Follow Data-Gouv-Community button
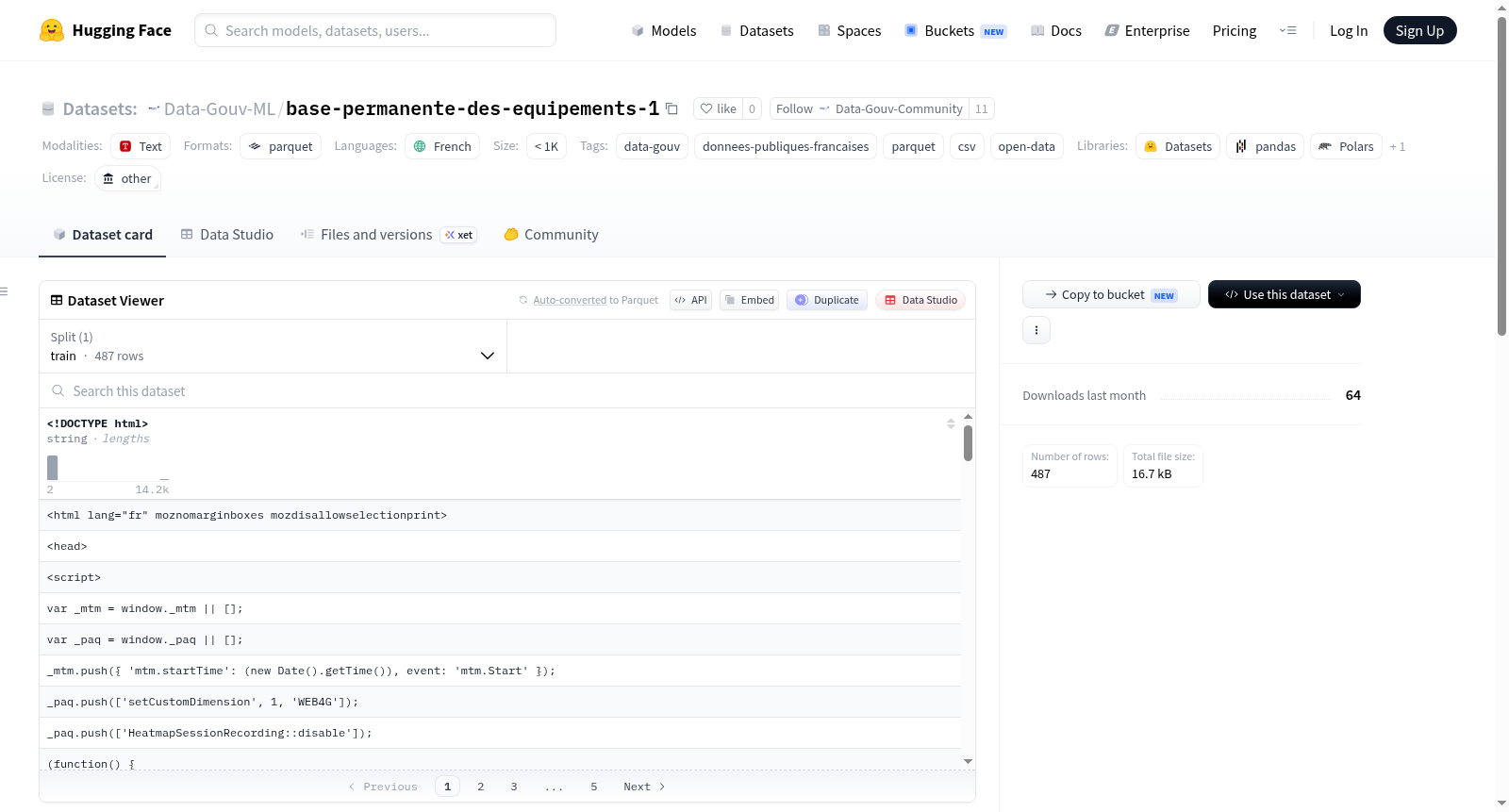This screenshot has height=812, width=1509. pos(870,108)
